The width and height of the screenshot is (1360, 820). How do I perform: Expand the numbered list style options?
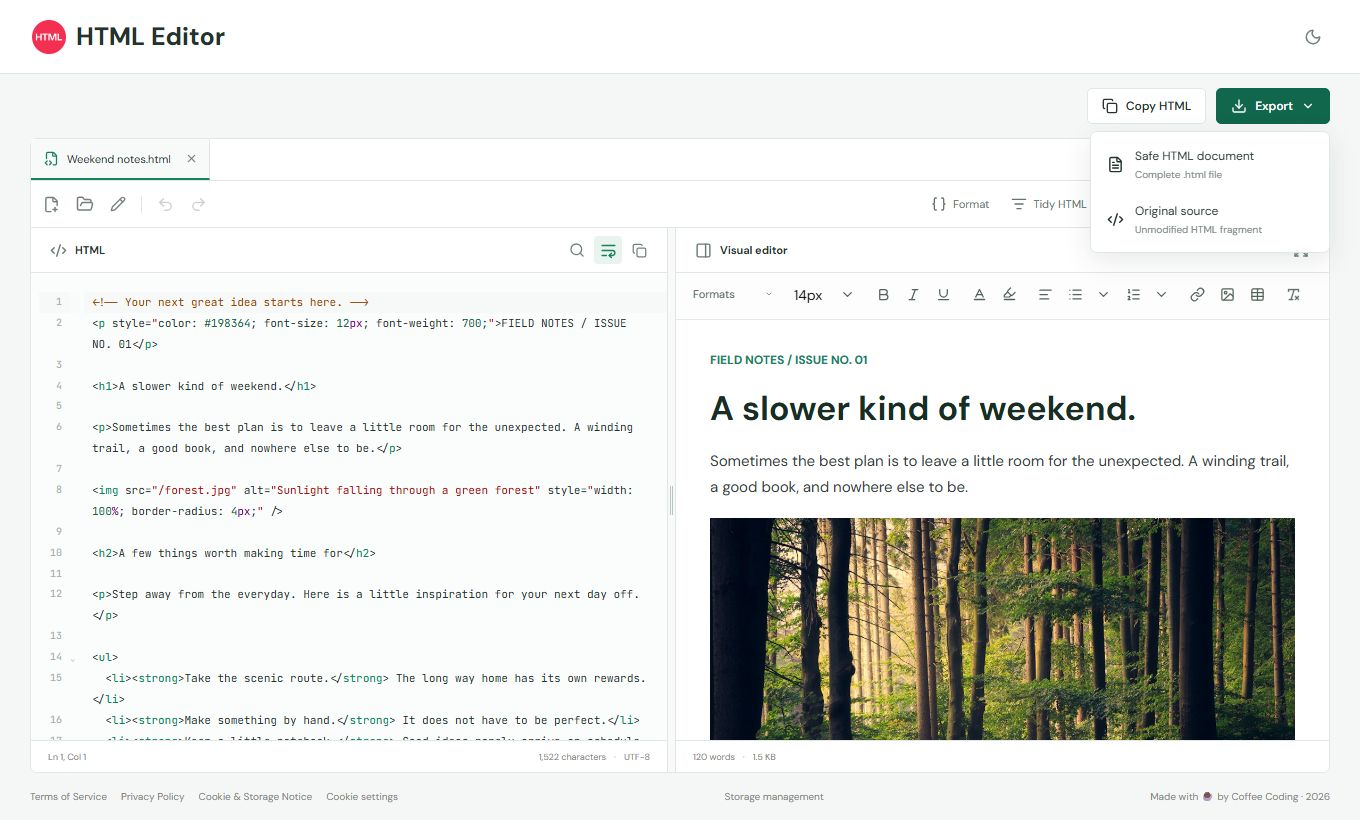click(x=1161, y=294)
